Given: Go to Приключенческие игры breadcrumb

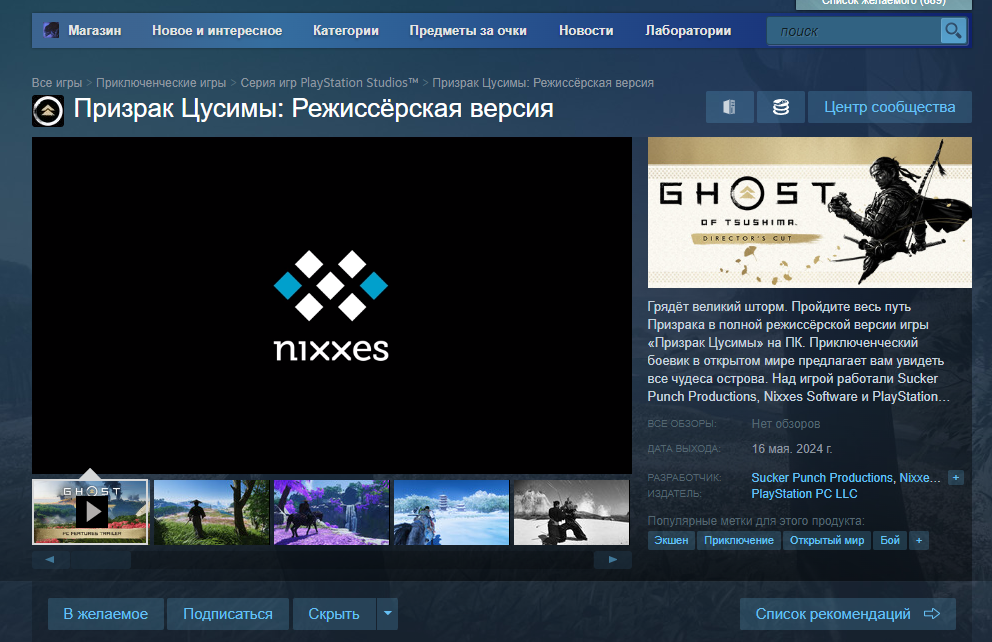Looking at the screenshot, I should coord(161,83).
